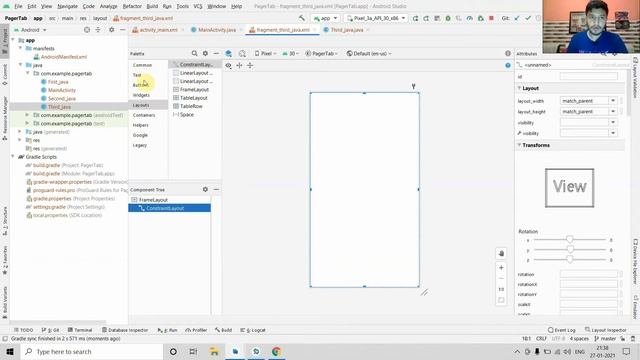Open Component Tree settings gear
Screen dimensions: 640x360
205,189
